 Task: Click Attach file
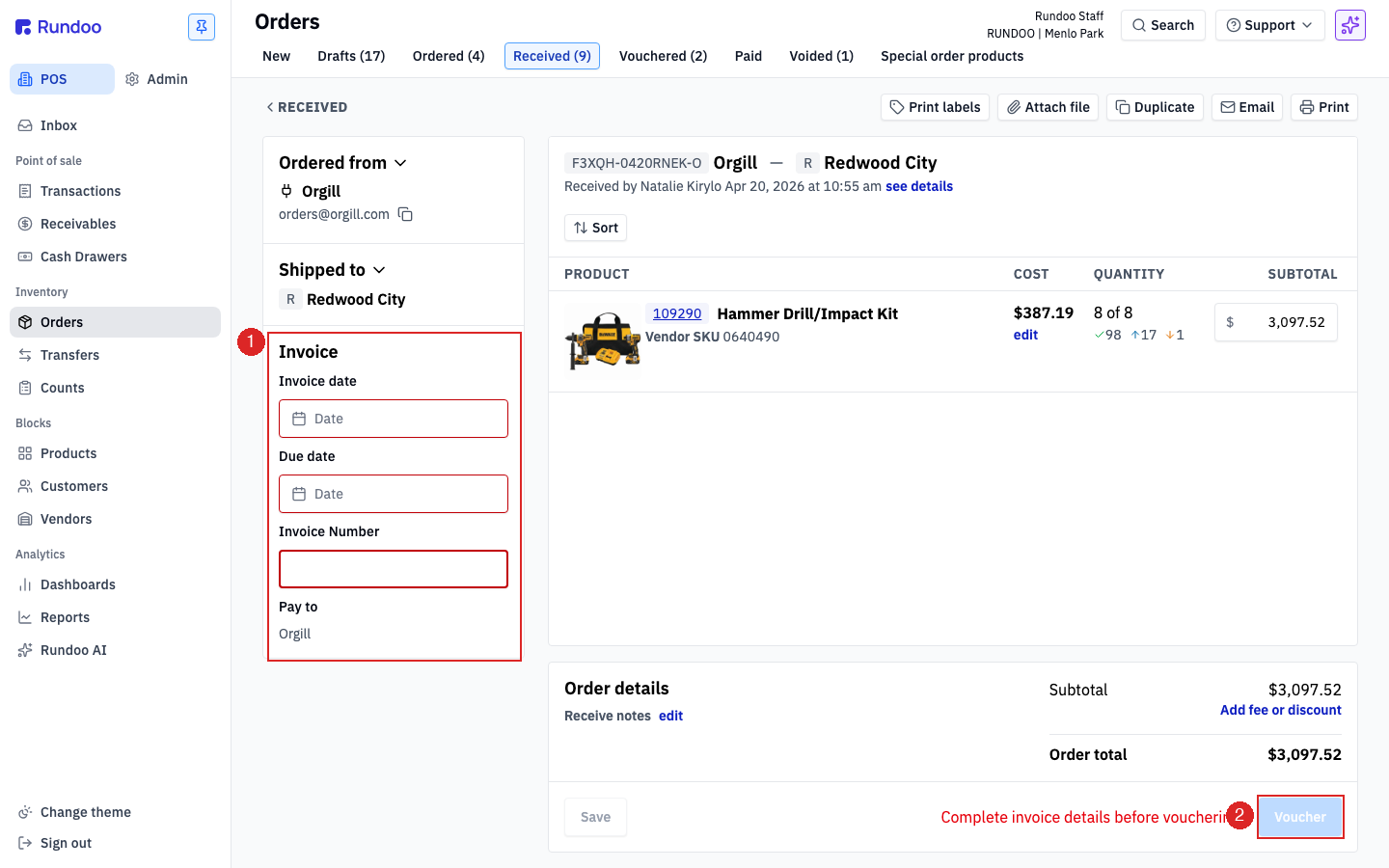point(1048,107)
